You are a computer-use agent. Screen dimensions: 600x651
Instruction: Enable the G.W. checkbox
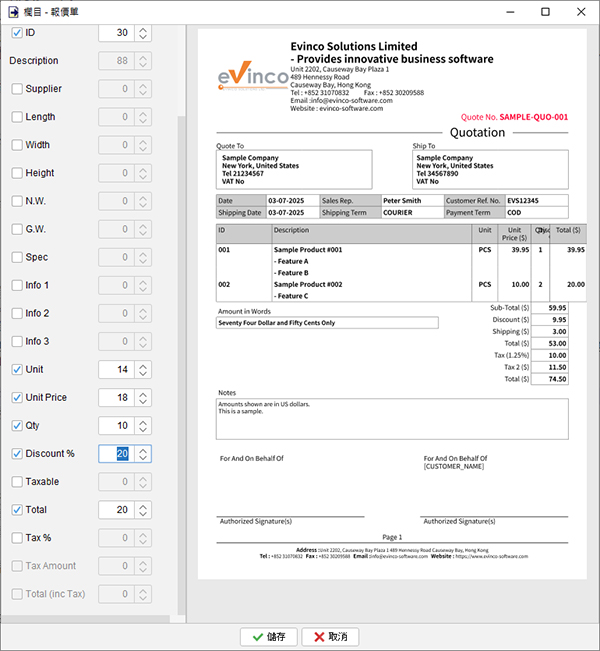(17, 229)
